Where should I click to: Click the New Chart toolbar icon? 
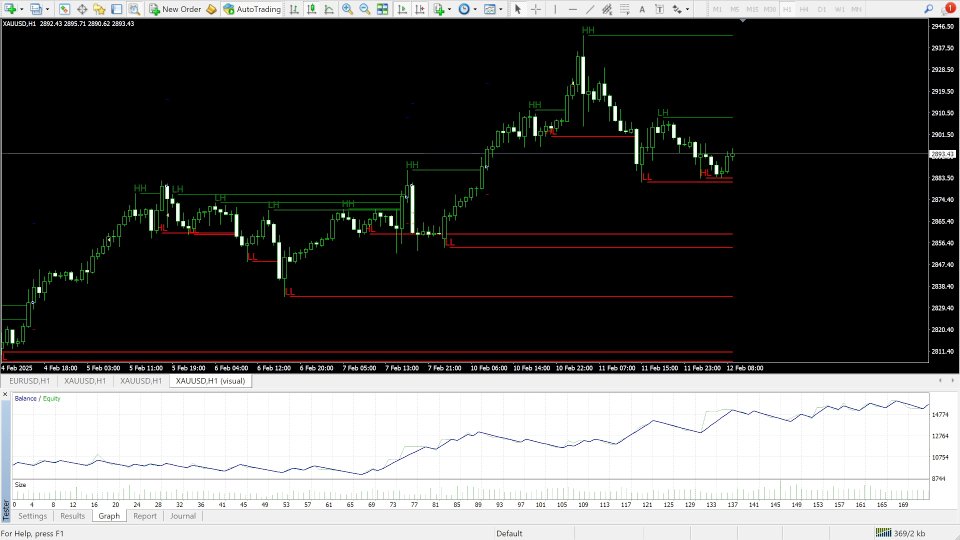pyautogui.click(x=10, y=9)
